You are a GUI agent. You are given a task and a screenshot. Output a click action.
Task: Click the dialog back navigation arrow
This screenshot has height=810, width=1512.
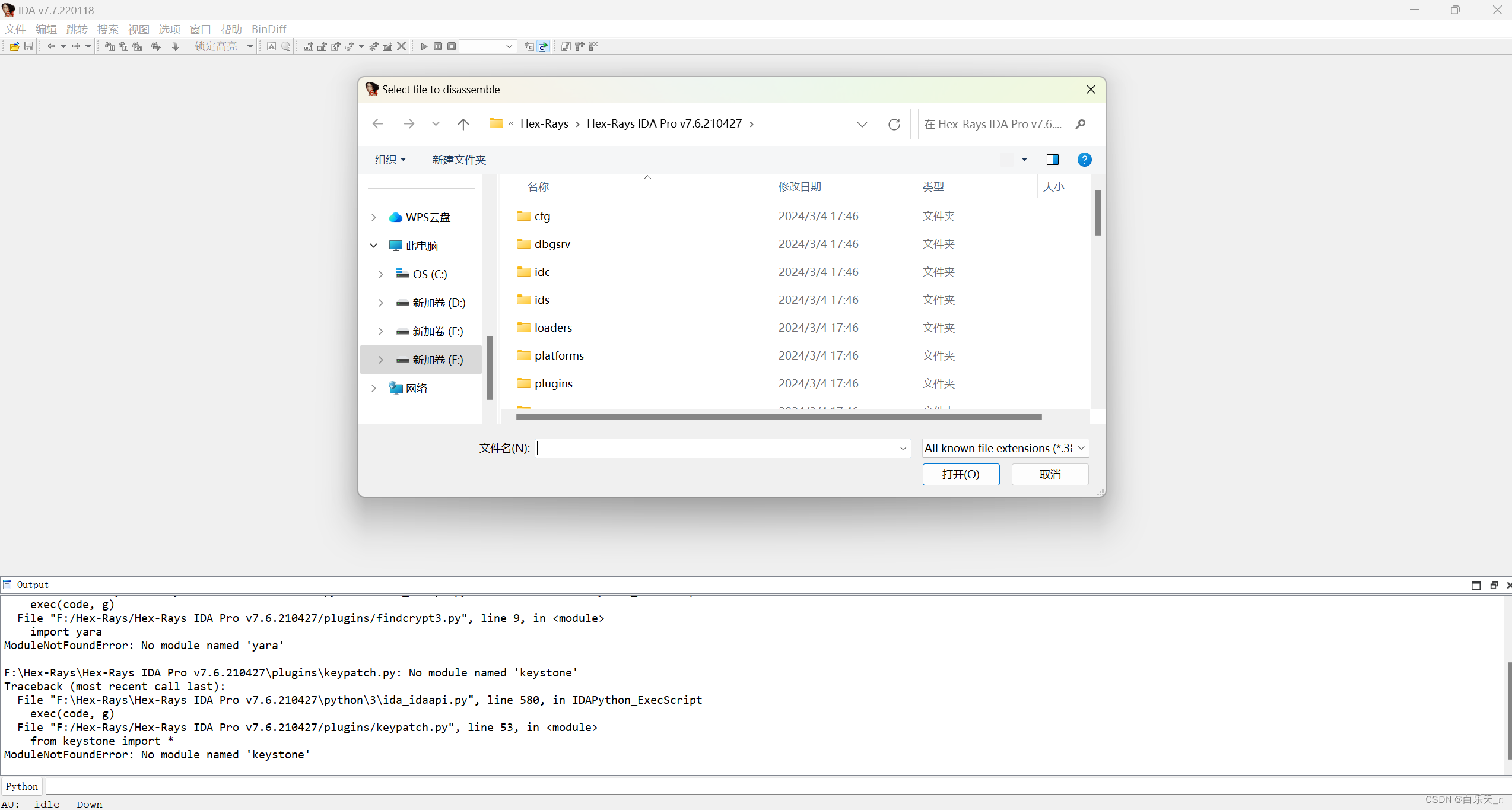377,123
